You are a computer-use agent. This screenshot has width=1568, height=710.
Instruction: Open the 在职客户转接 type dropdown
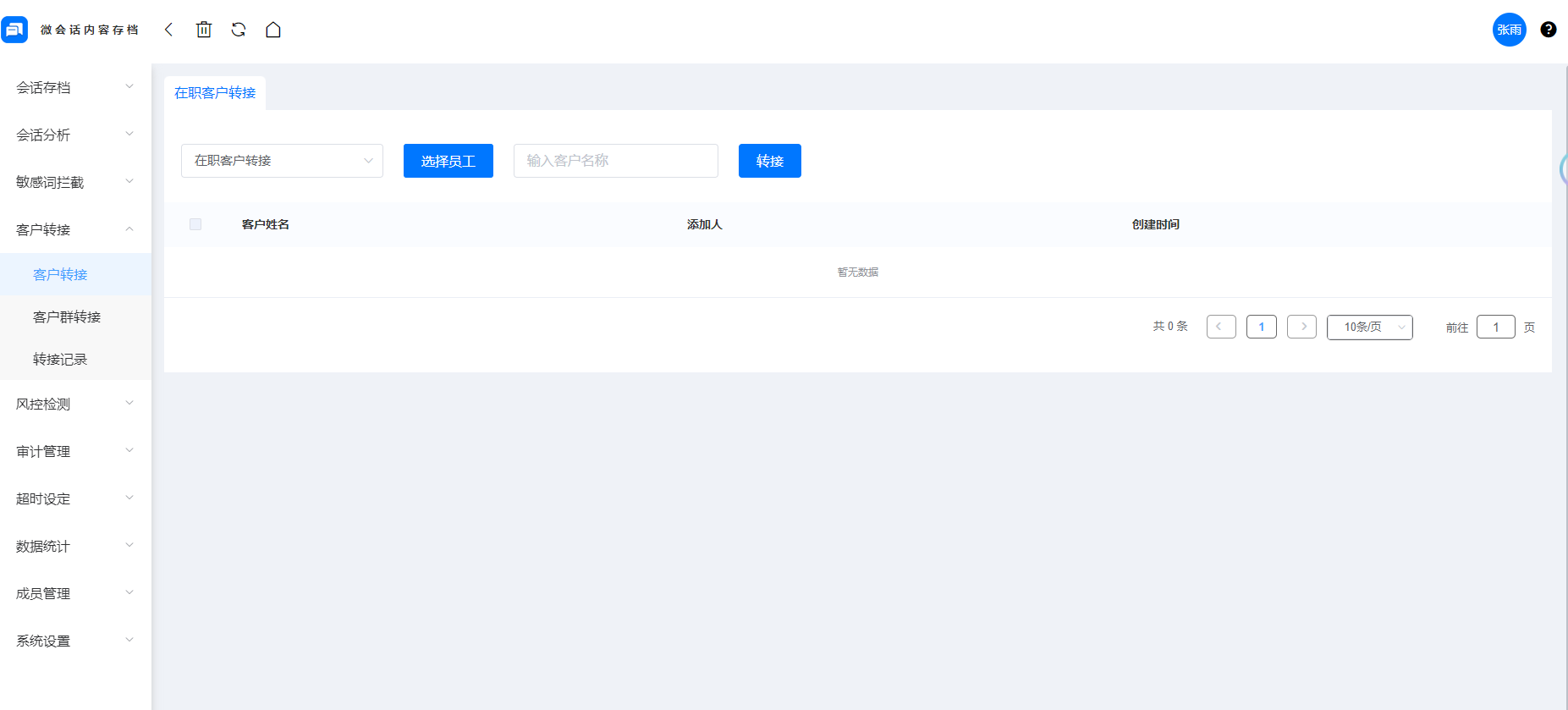(x=282, y=161)
